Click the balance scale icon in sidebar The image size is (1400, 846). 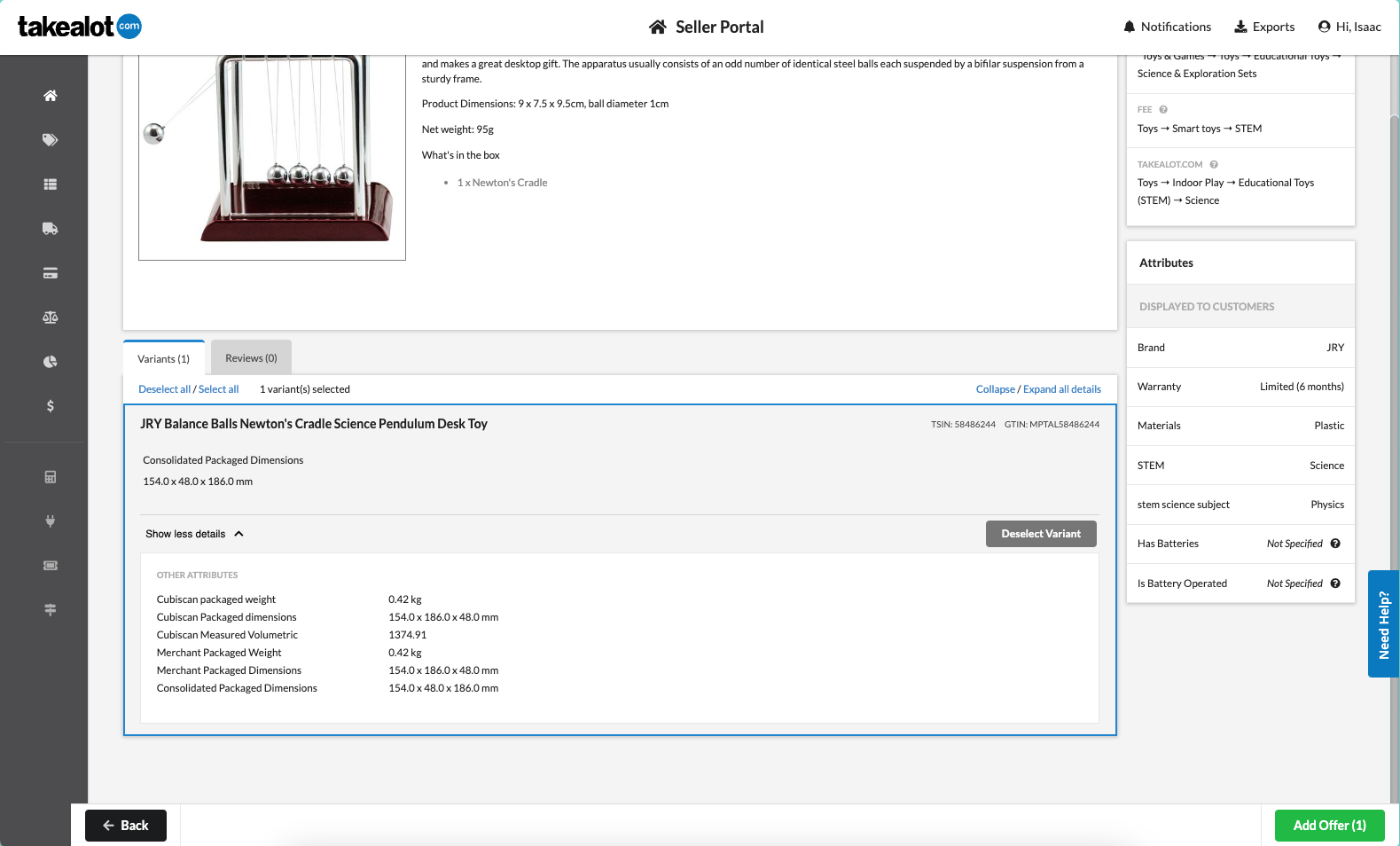point(51,317)
